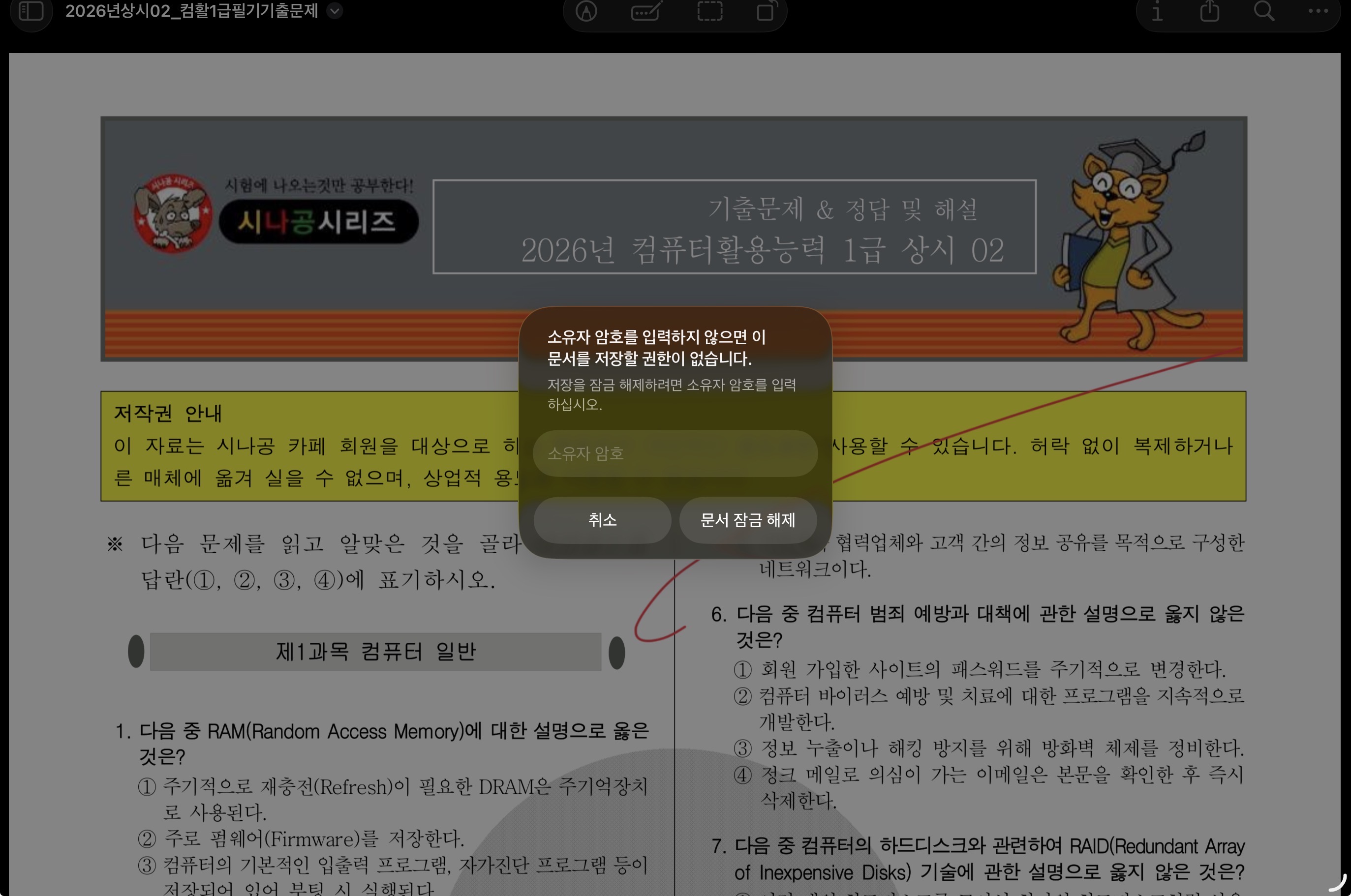
Task: Click the dialog heading about 소유자 암호
Action: click(x=656, y=347)
